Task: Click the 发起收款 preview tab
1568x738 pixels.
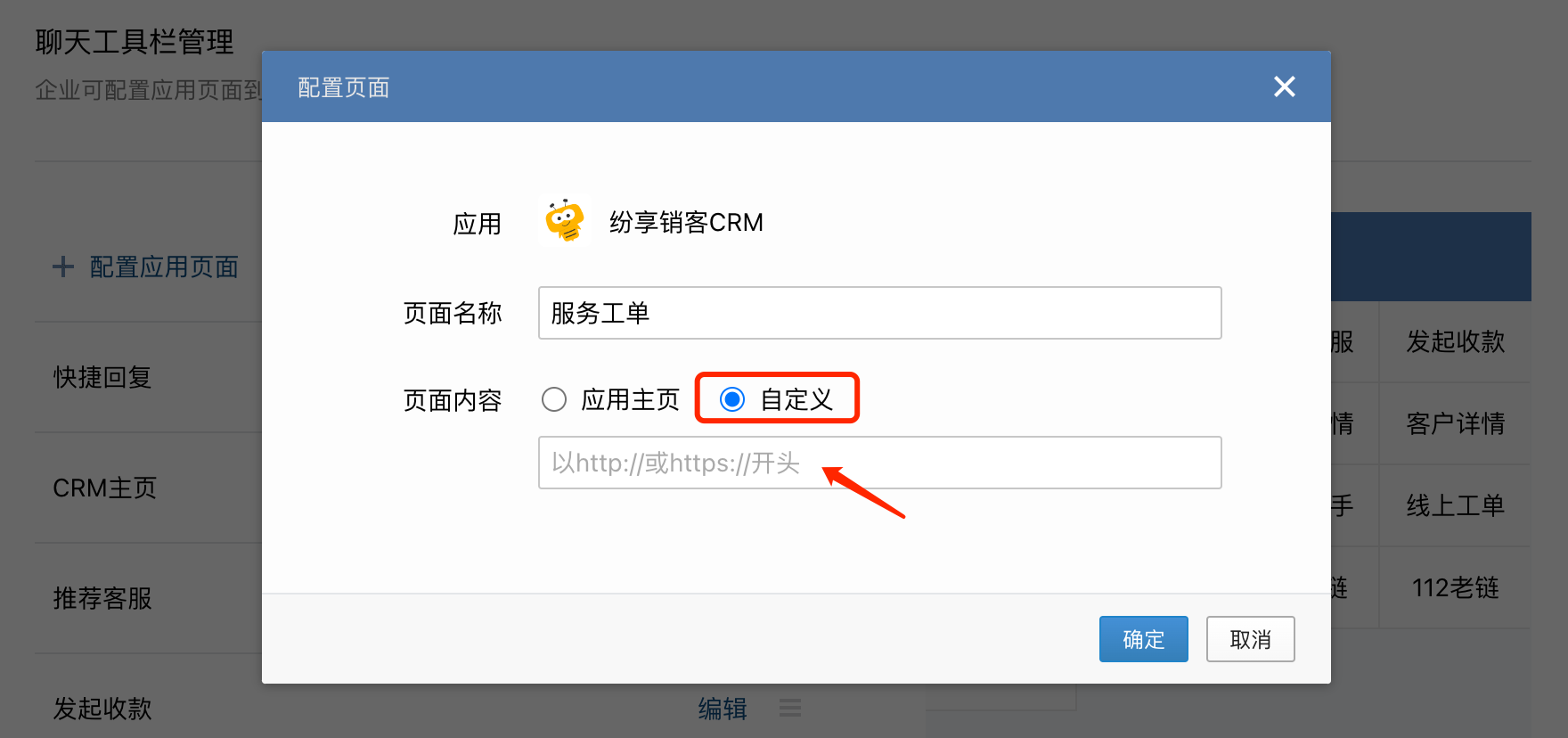Action: 1455,341
